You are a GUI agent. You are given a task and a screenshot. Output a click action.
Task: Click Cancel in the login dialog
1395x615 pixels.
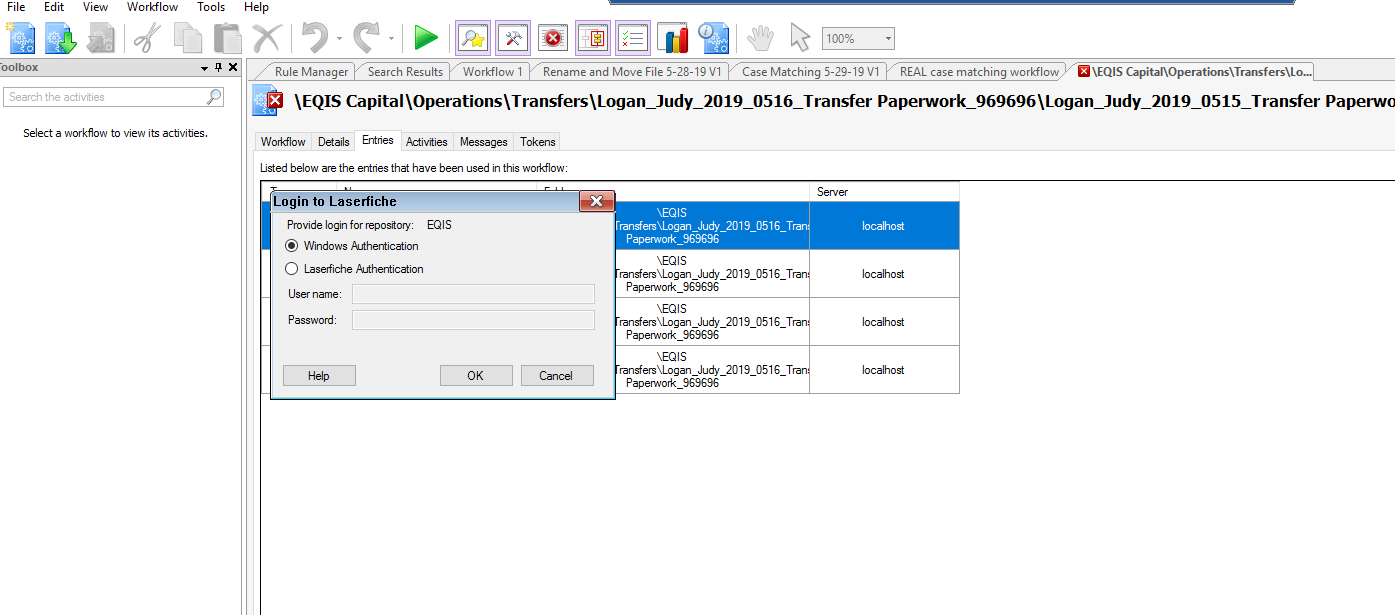click(556, 376)
